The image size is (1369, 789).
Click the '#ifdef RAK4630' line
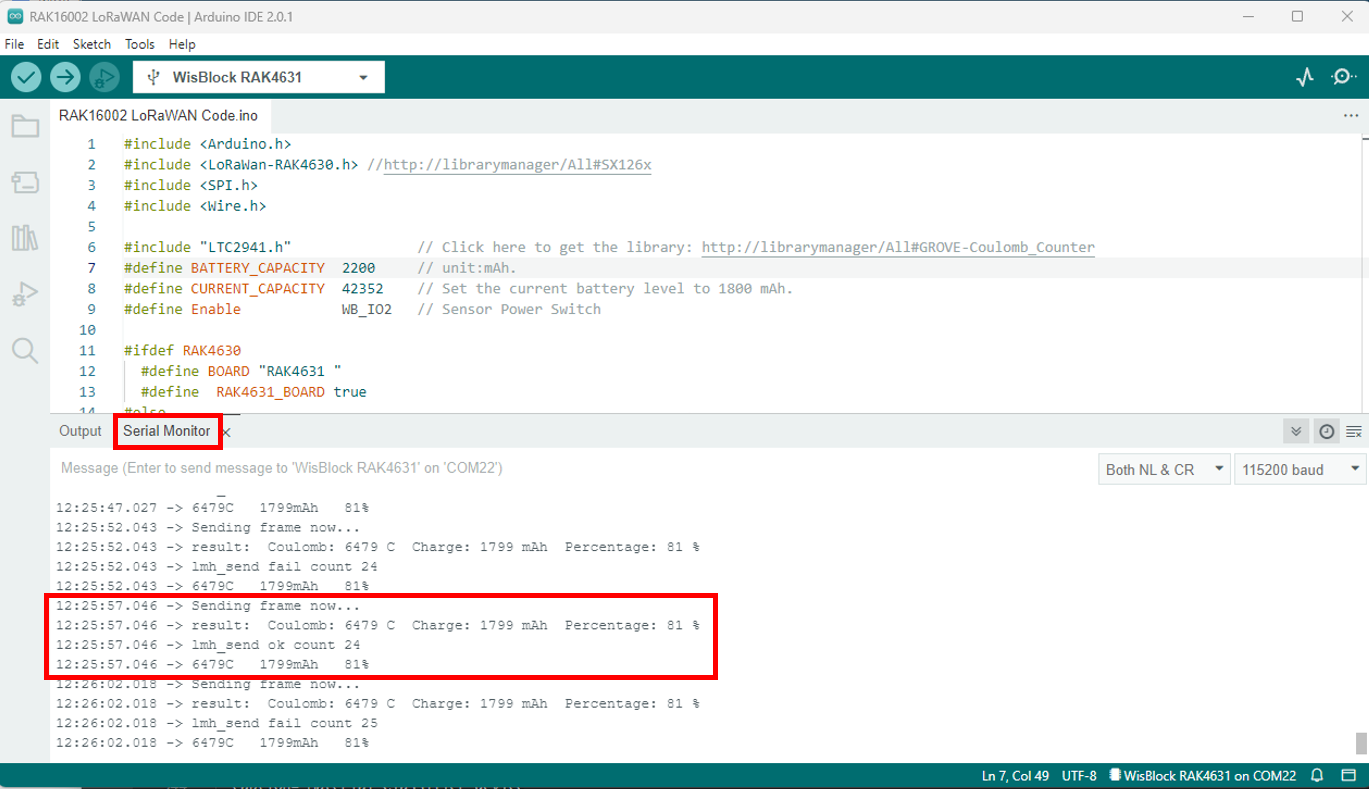tap(182, 351)
